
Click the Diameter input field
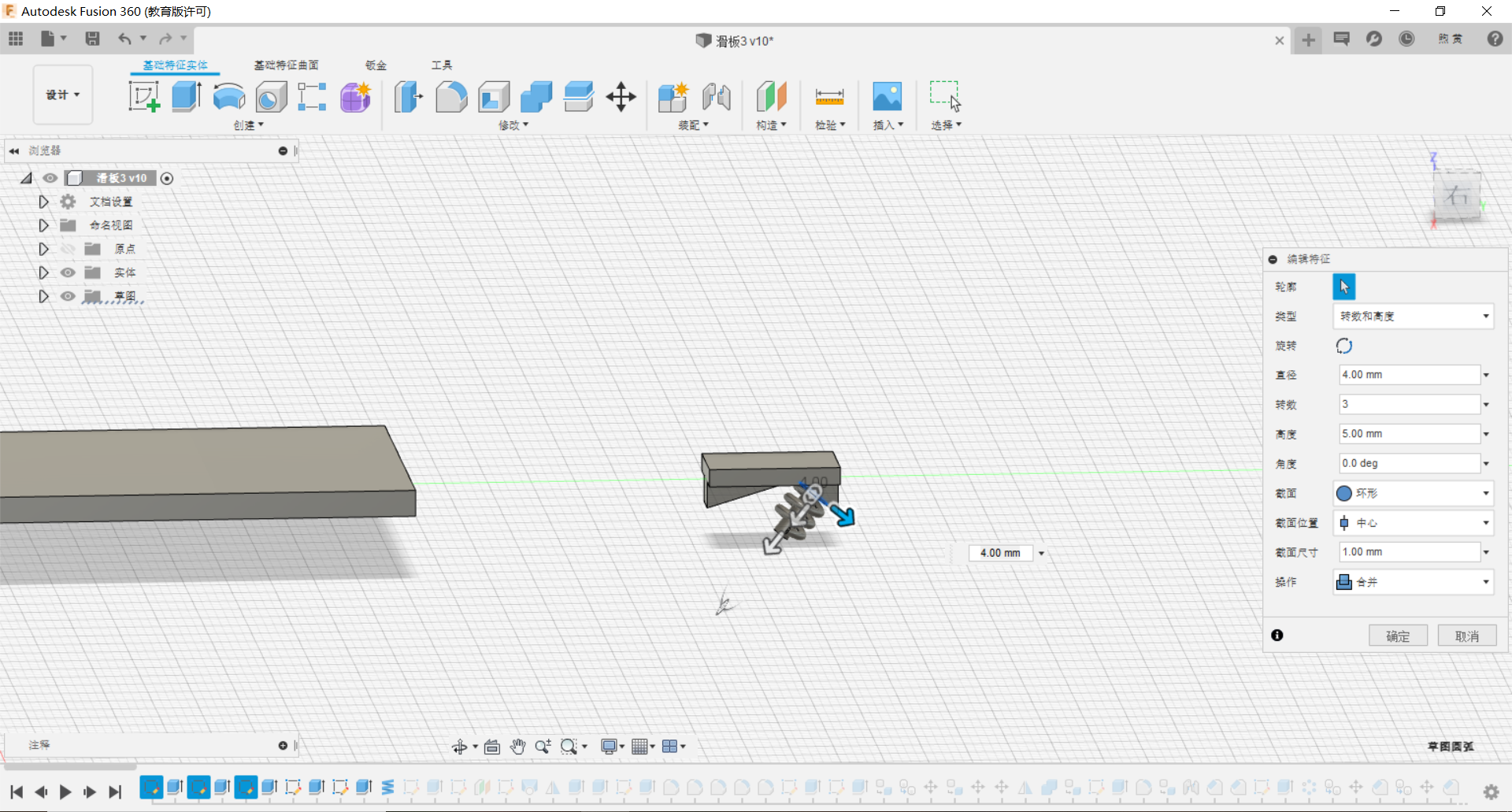pos(1410,375)
